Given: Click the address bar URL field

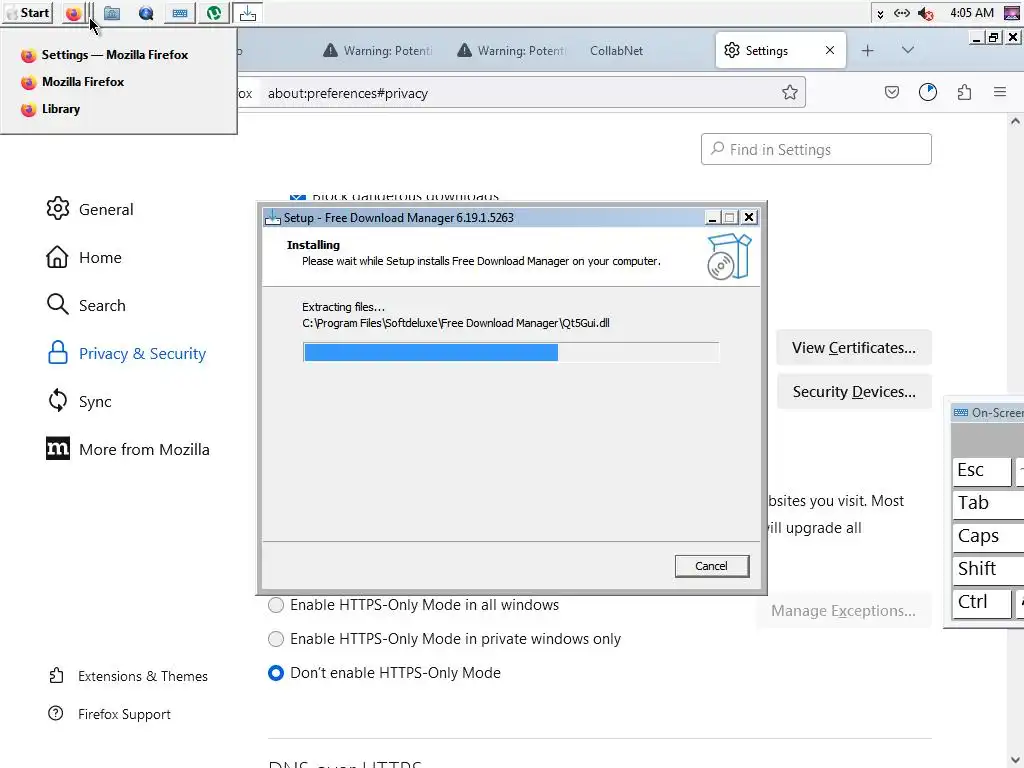Looking at the screenshot, I should 519,93.
